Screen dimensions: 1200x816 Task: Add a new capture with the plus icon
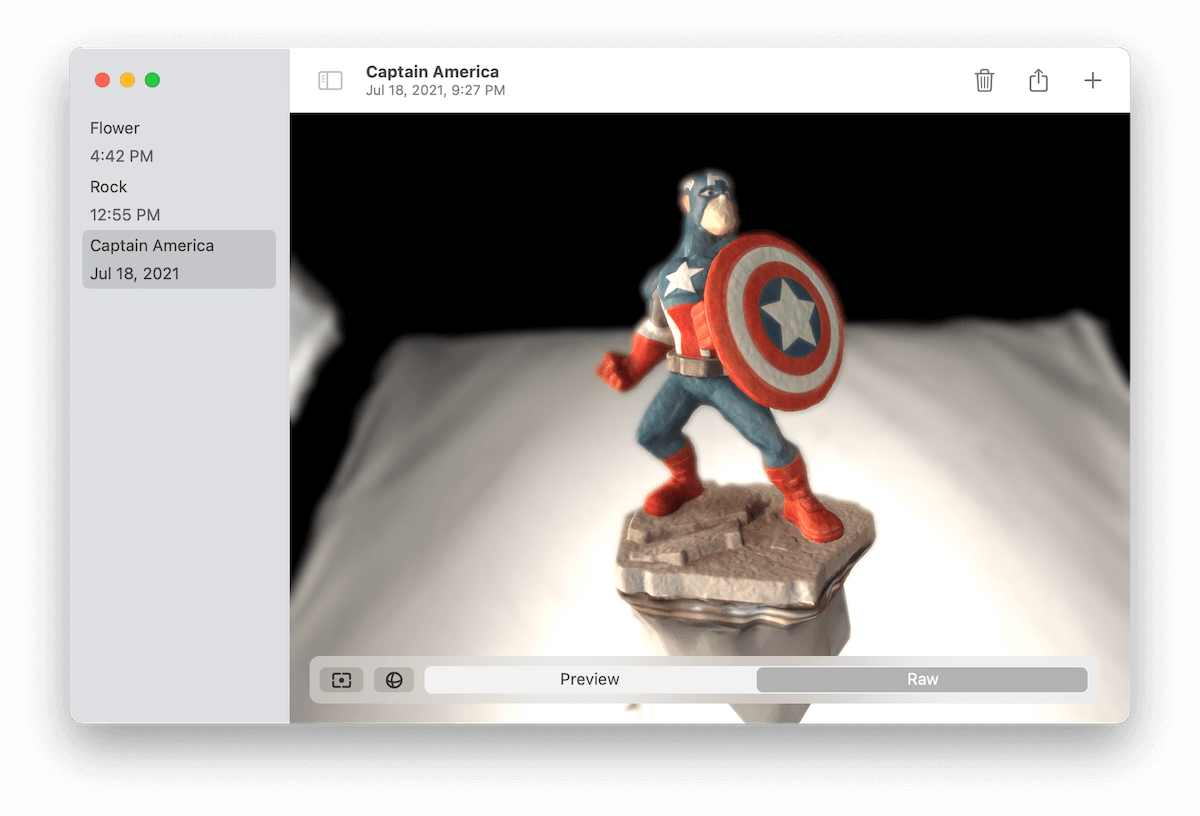coord(1092,81)
